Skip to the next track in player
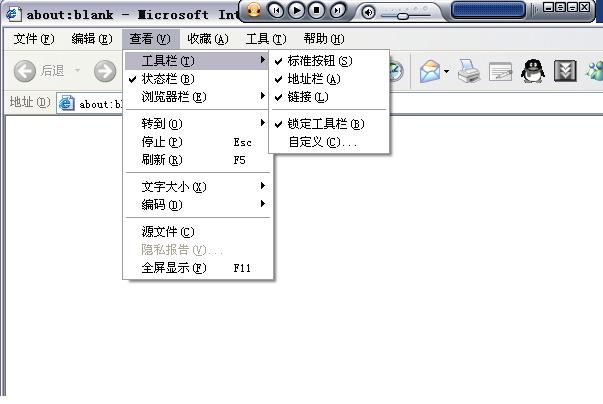This screenshot has width=603, height=404. point(337,10)
